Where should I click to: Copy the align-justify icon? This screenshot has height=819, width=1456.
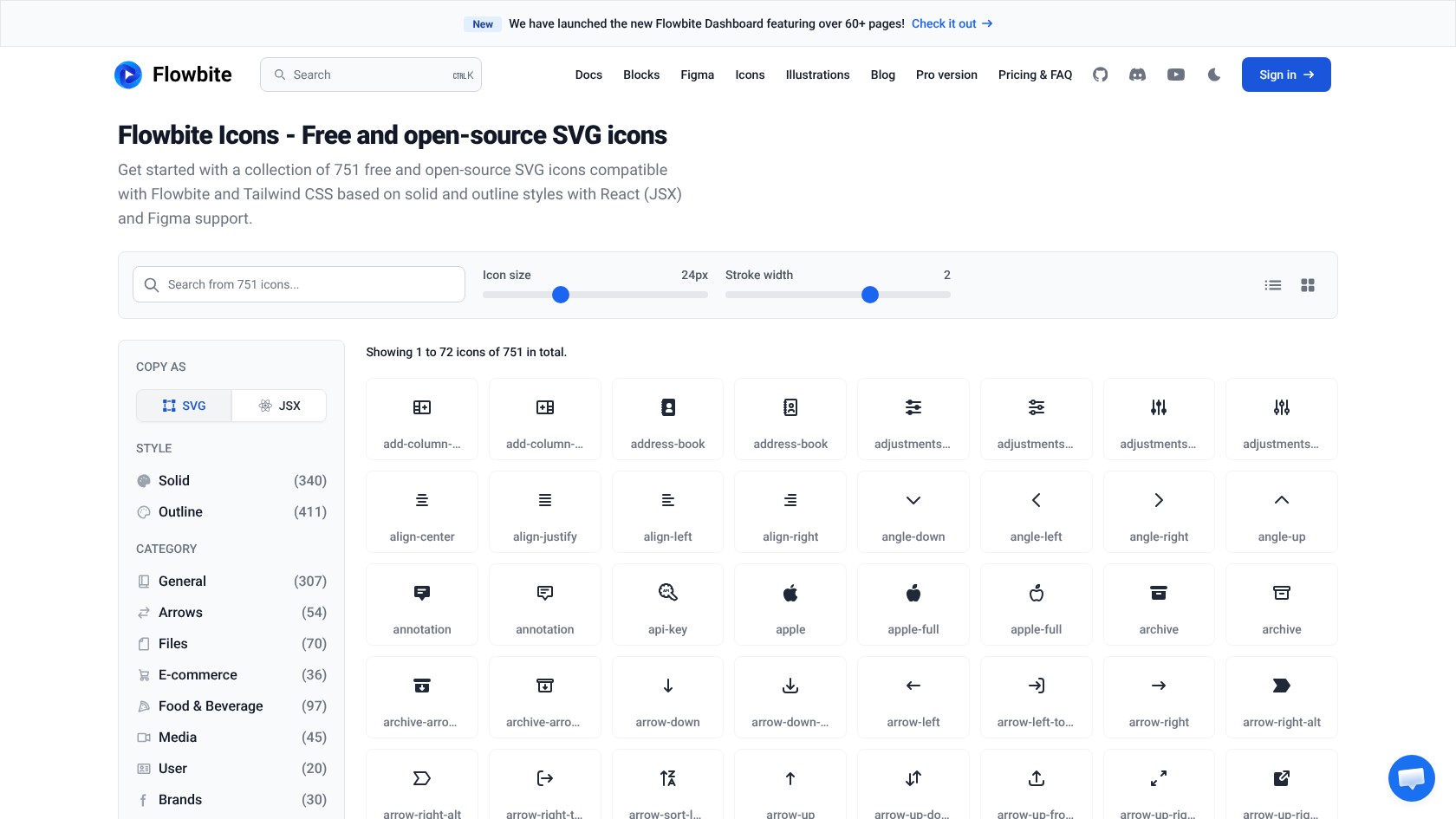point(544,511)
